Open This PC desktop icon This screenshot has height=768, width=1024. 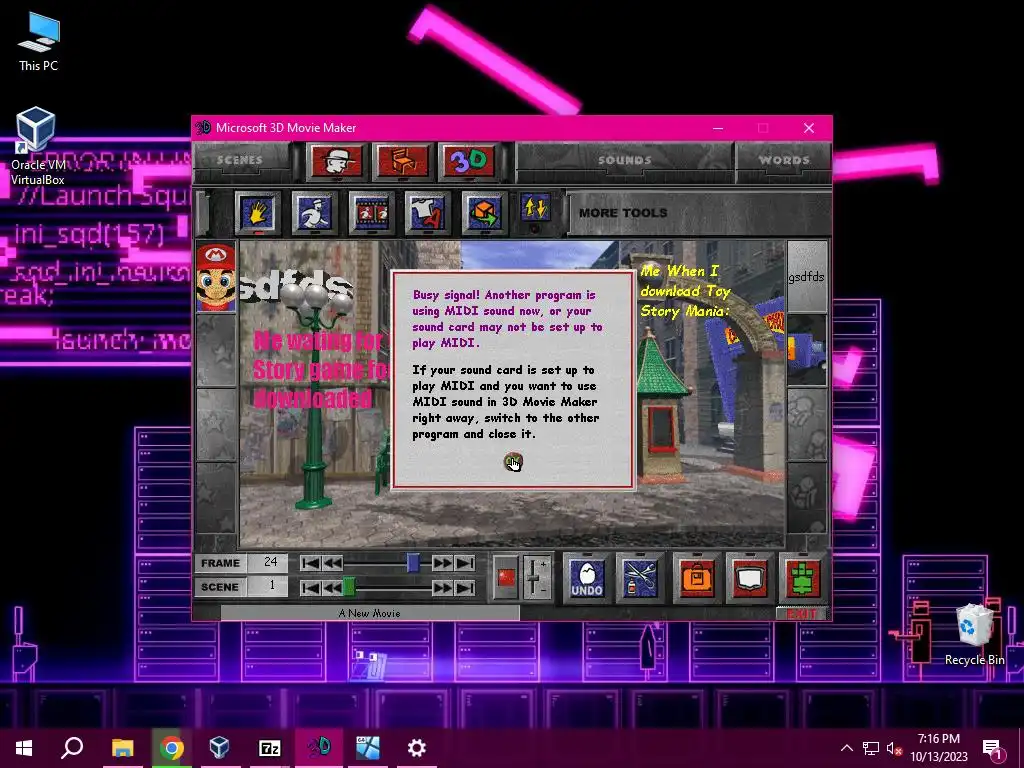[x=39, y=42]
